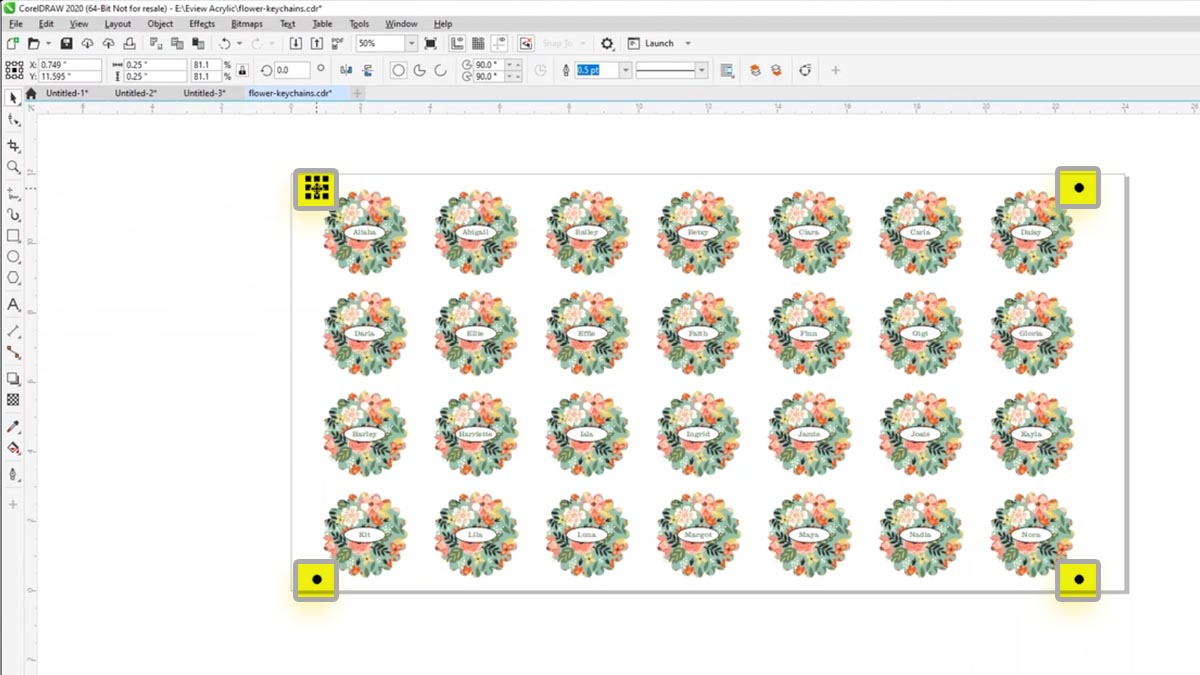Toggle the Show rulers button
The height and width of the screenshot is (675, 1200).
coord(457,44)
